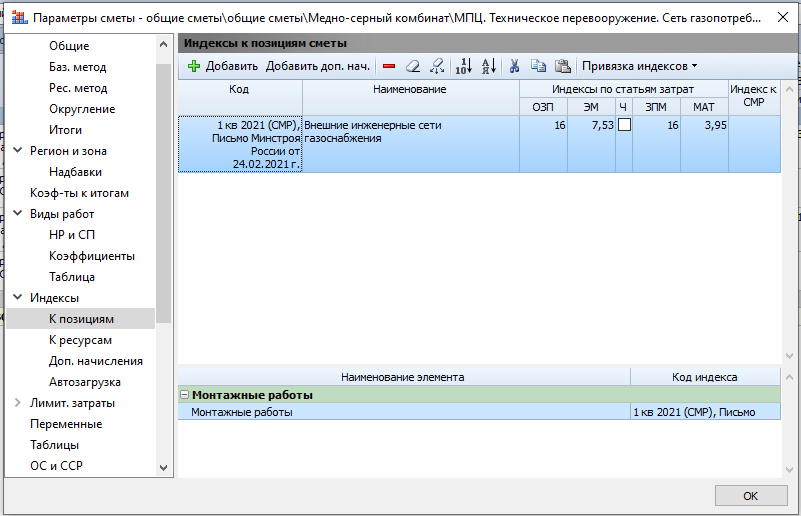Open Итоги section
Viewport: 801px width, 516px height.
[x=65, y=130]
